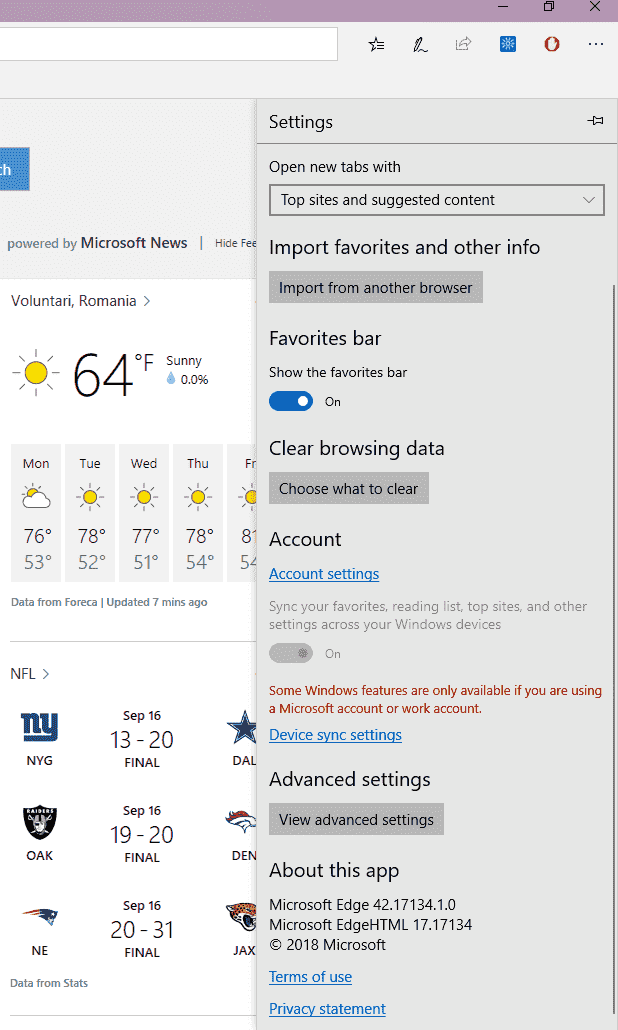The width and height of the screenshot is (618, 1030).
Task: Click the Microsoft News label
Action: point(134,243)
